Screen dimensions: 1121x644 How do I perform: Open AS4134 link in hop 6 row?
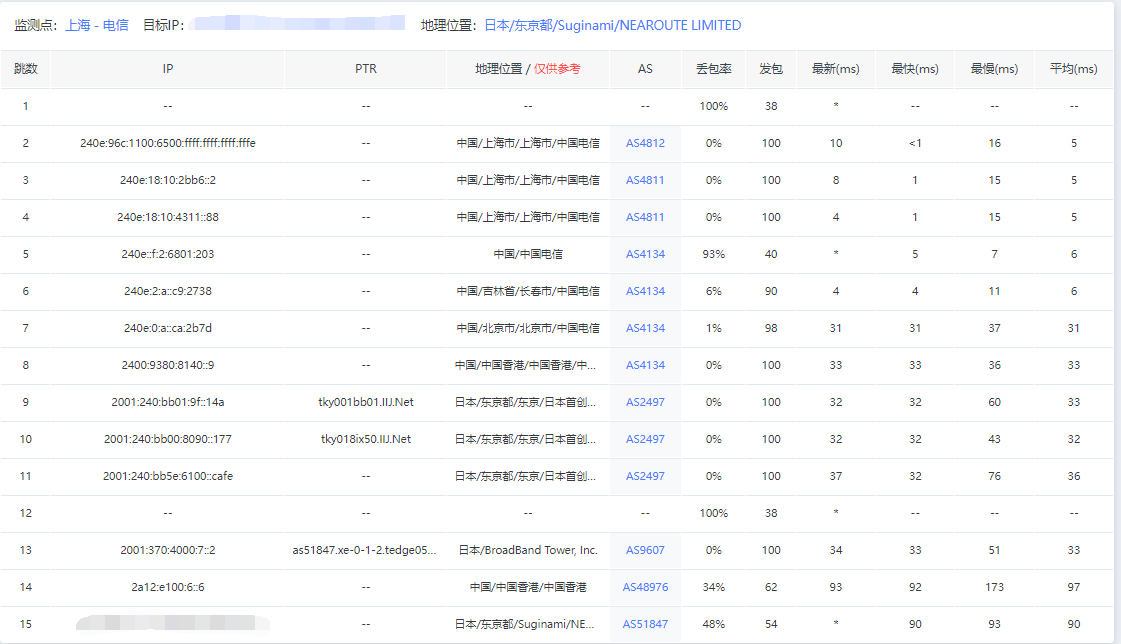click(645, 291)
